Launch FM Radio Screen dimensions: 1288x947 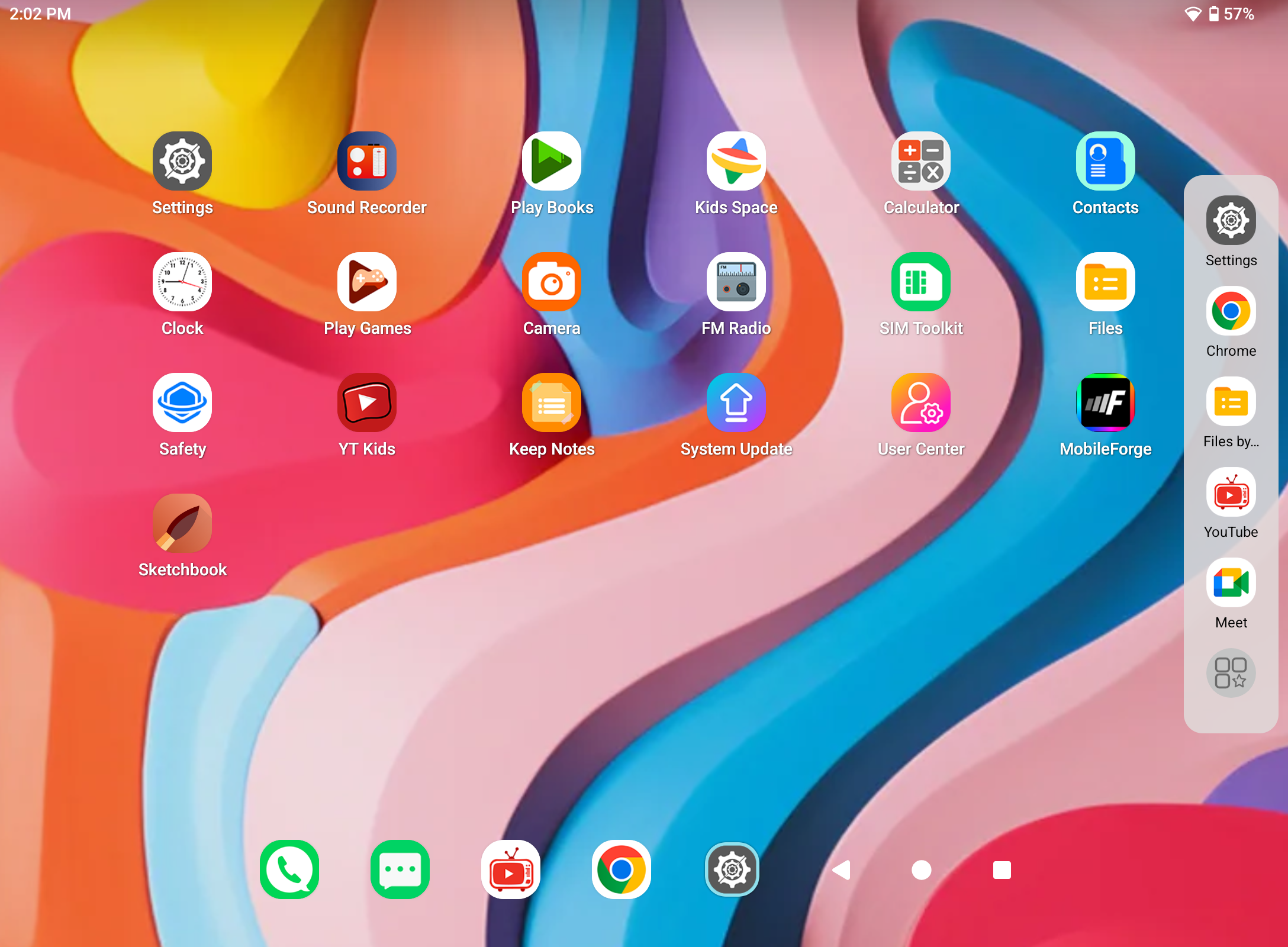tap(736, 283)
